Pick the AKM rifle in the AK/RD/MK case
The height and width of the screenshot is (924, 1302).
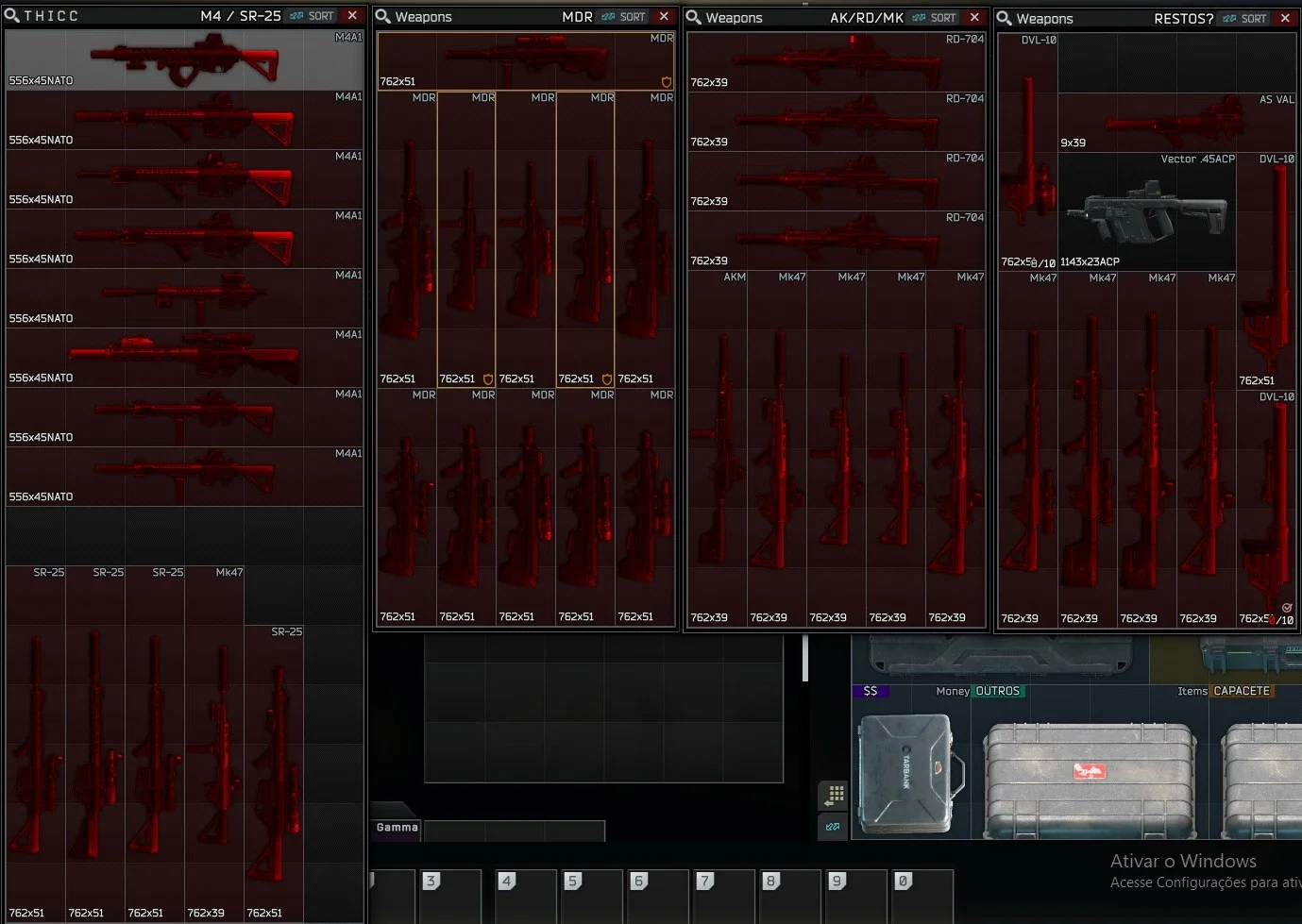tap(717, 448)
